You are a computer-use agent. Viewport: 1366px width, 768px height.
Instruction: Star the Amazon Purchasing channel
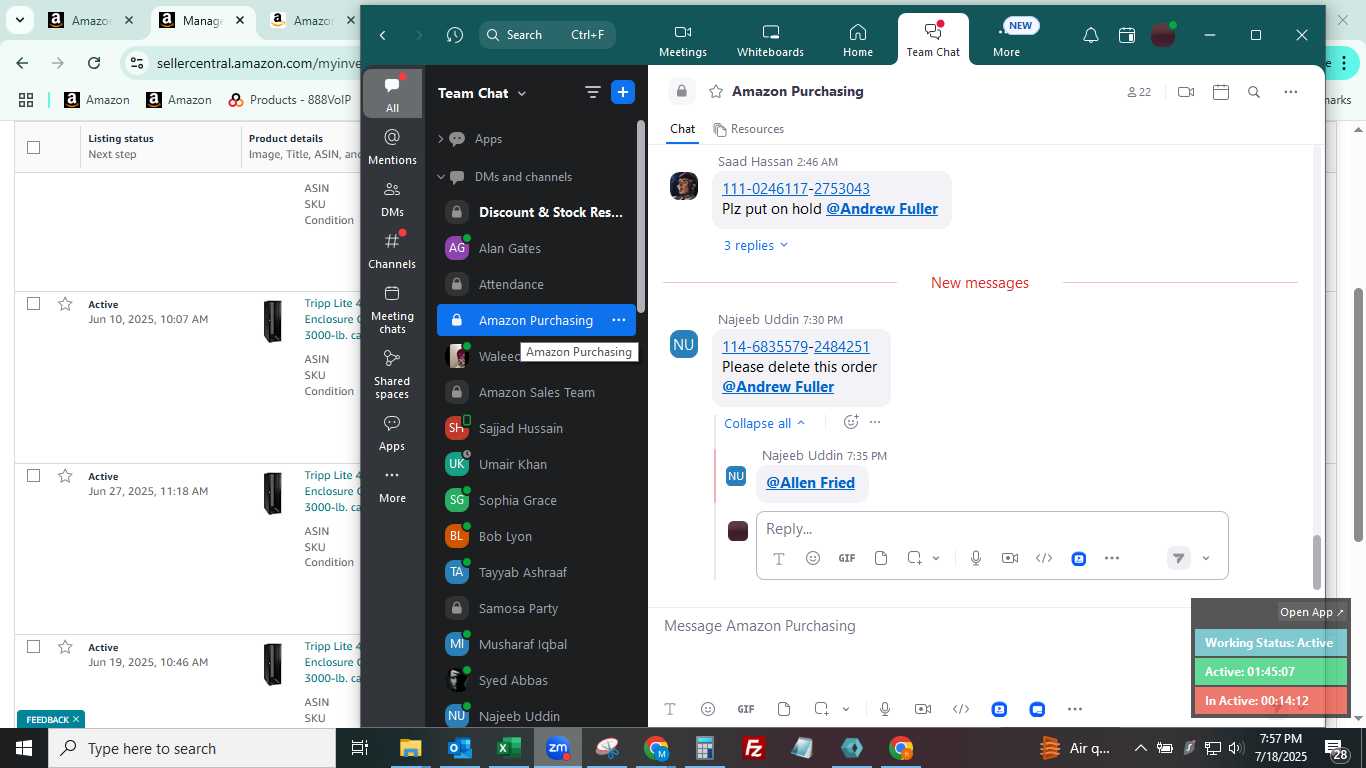(716, 91)
